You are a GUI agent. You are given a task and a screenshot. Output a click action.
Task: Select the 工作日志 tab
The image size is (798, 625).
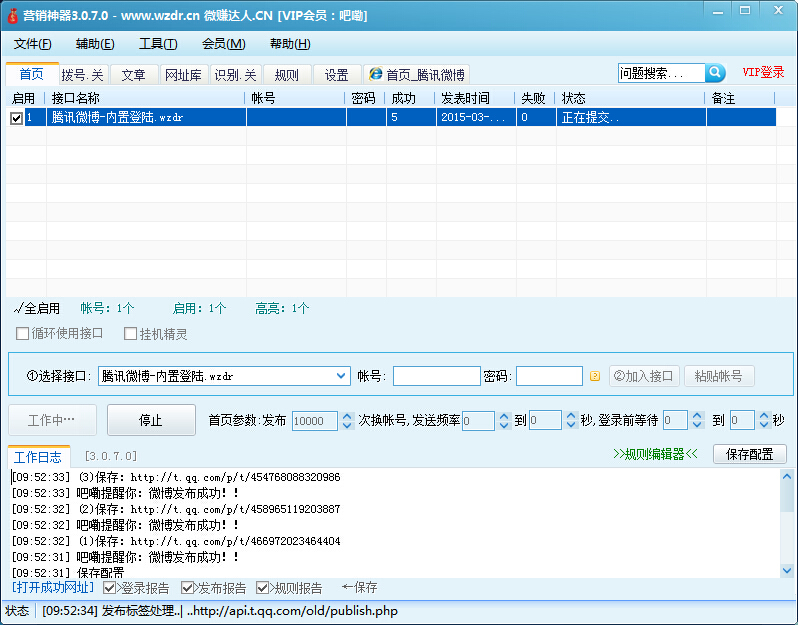(x=38, y=457)
